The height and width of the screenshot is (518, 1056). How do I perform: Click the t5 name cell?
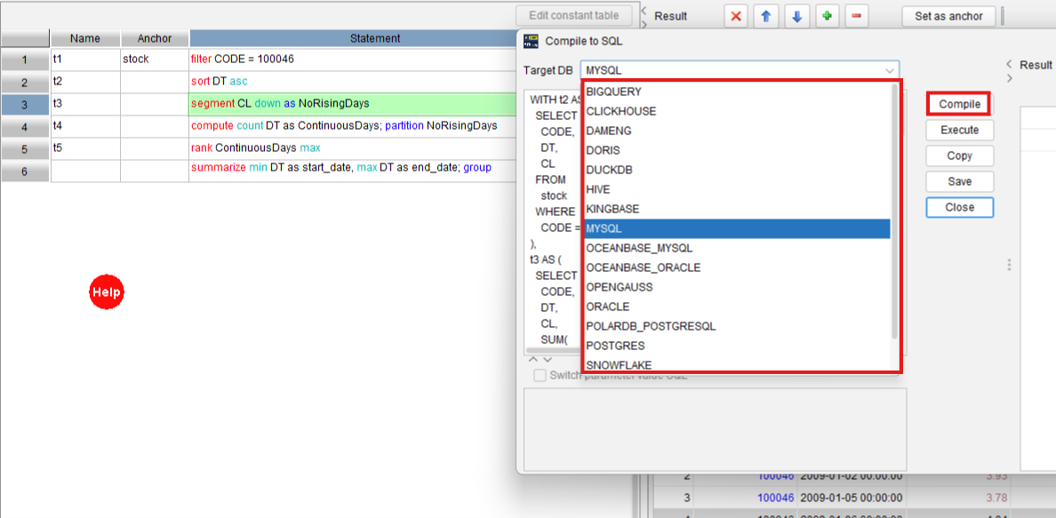click(86, 148)
